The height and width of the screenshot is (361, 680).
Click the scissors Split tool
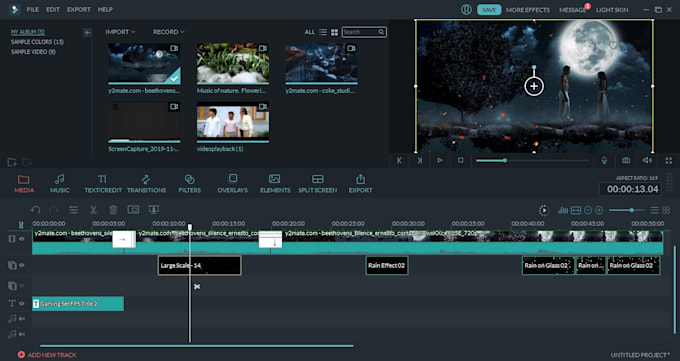point(93,210)
